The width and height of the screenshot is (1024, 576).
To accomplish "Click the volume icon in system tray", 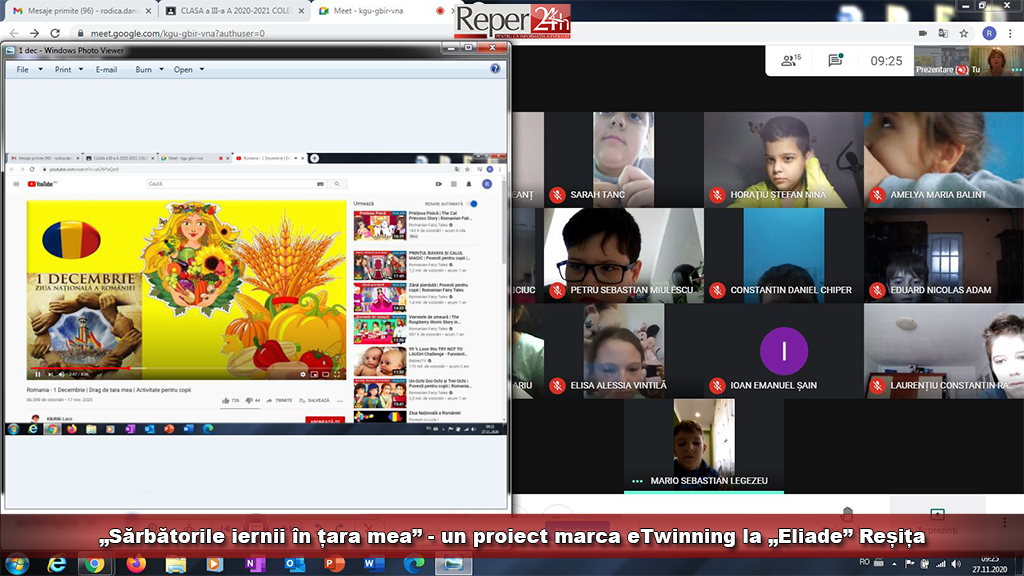I will tap(956, 564).
